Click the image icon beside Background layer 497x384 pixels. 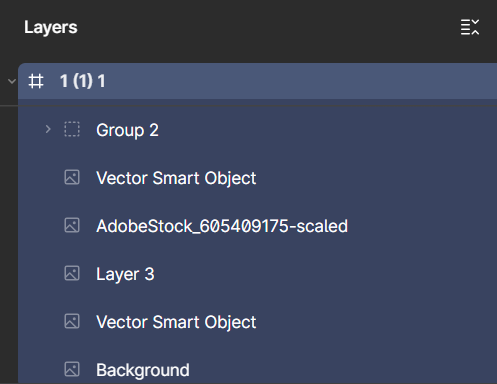tap(72, 369)
